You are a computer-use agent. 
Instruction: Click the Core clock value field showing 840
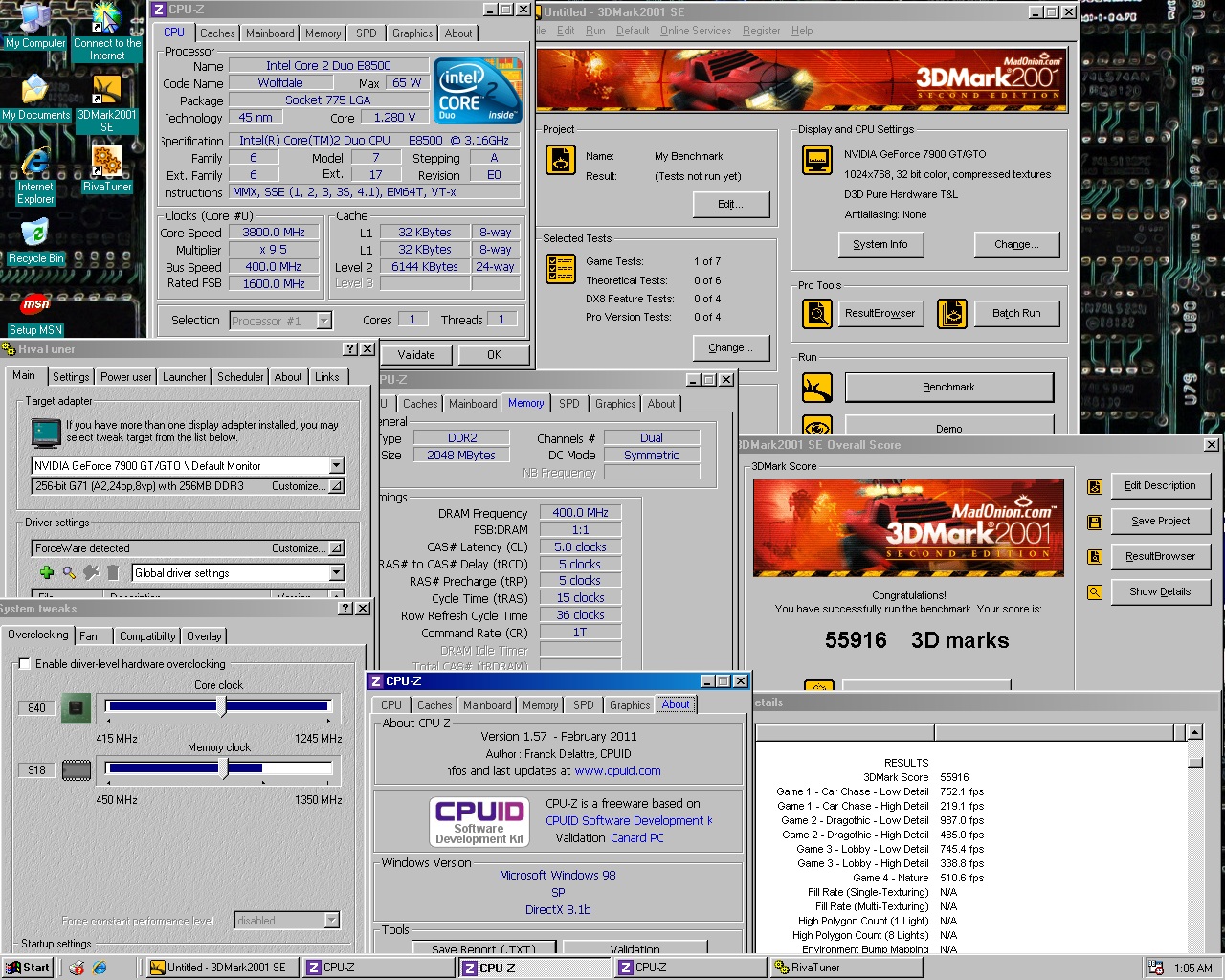[x=37, y=708]
